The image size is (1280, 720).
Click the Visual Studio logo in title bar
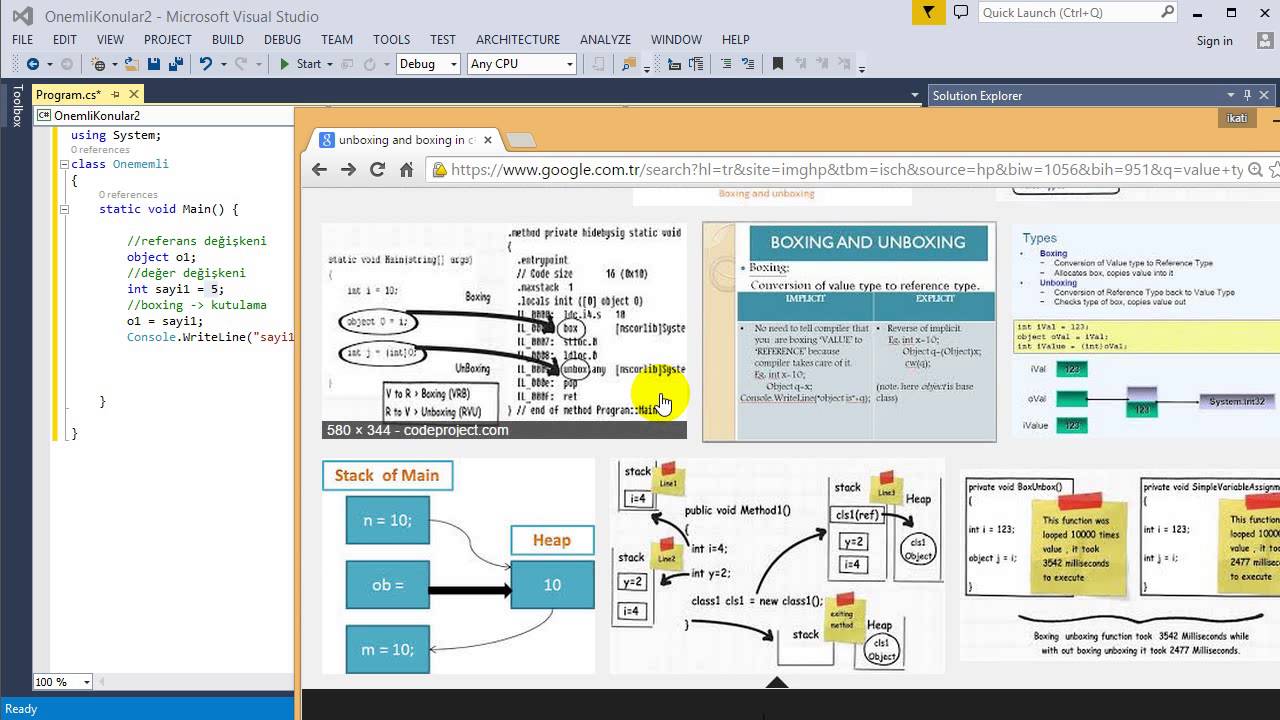coord(22,15)
